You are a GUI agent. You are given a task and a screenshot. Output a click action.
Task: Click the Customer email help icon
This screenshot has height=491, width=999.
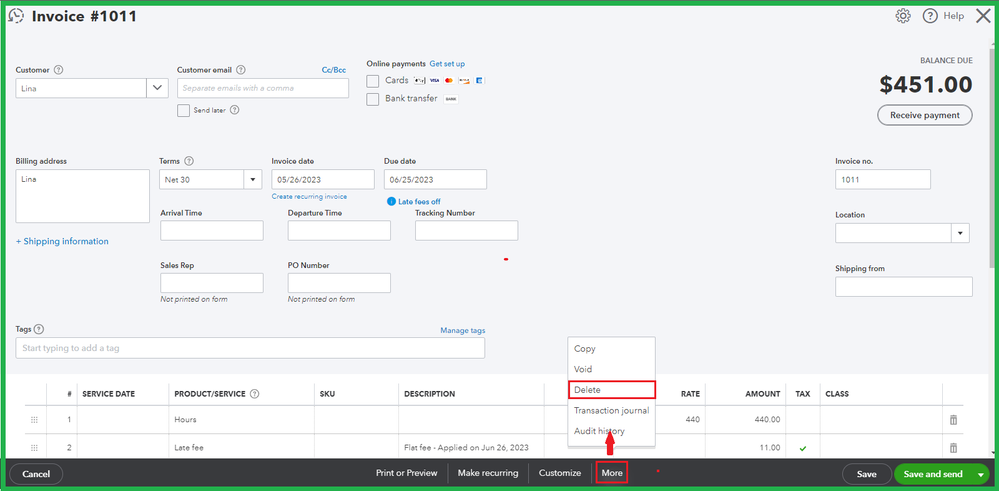pyautogui.click(x=241, y=70)
